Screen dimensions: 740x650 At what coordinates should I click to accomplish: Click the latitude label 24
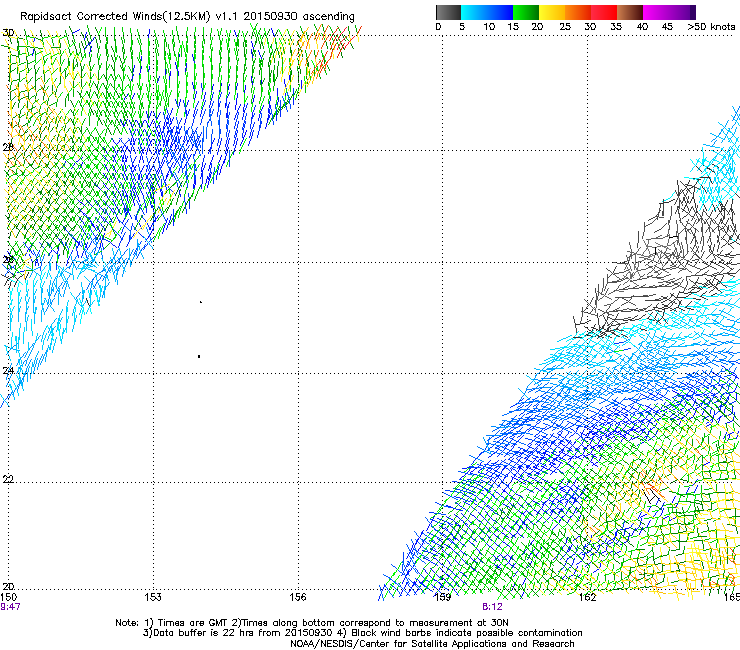pos(8,371)
